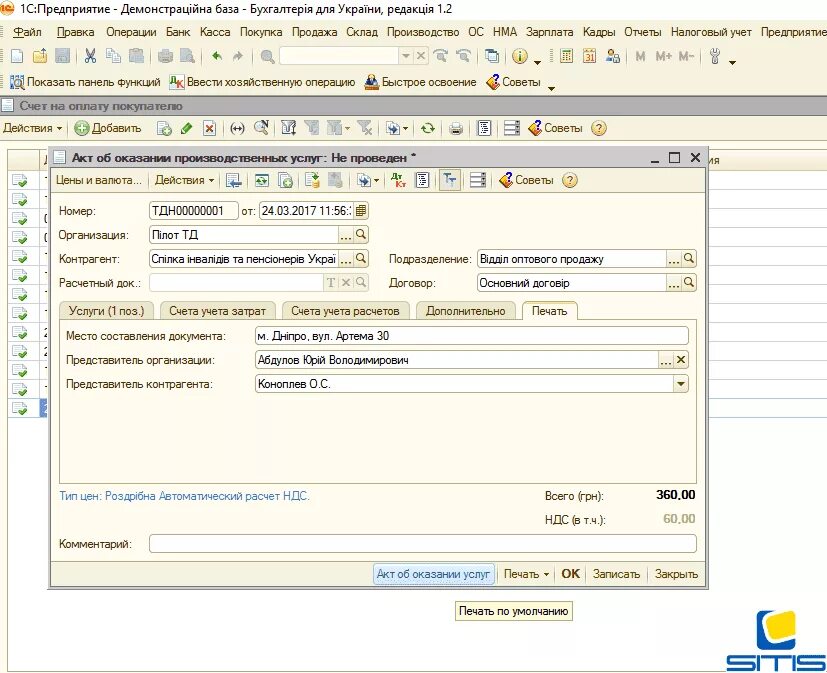Click the user list icon next to calendar
827x673 pixels.
pos(613,56)
